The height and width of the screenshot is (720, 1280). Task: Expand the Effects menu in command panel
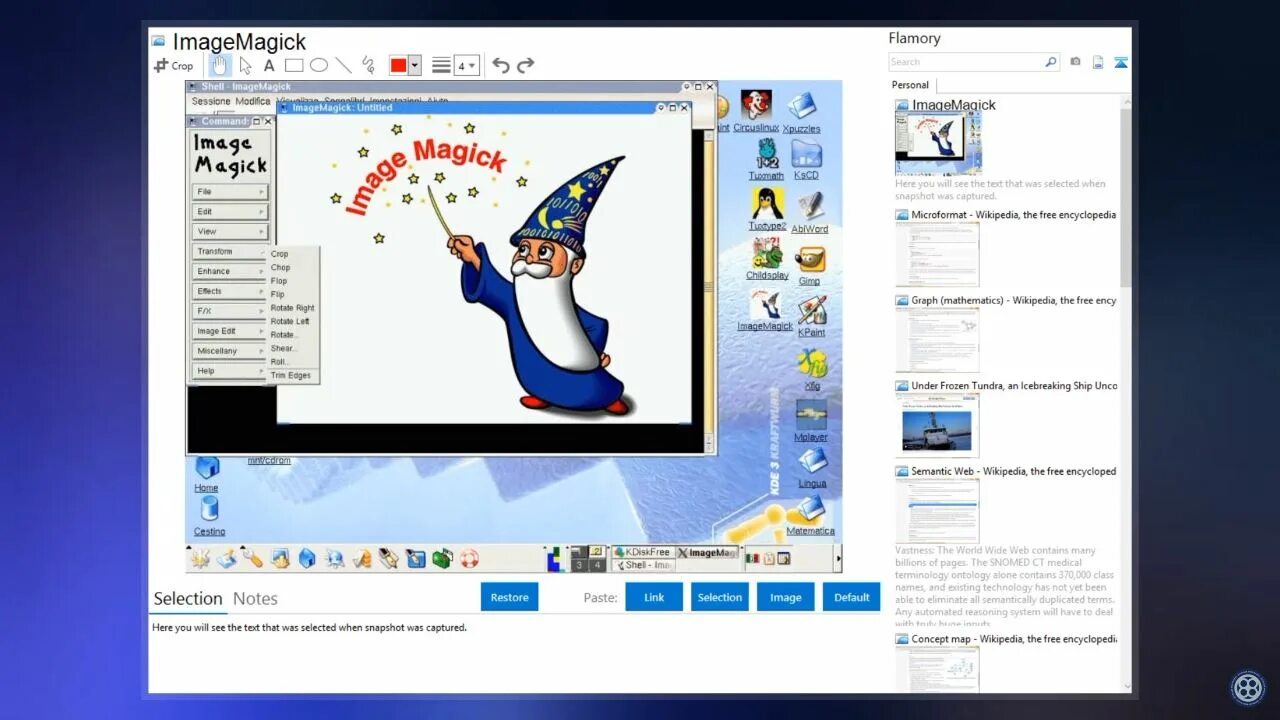click(x=230, y=292)
